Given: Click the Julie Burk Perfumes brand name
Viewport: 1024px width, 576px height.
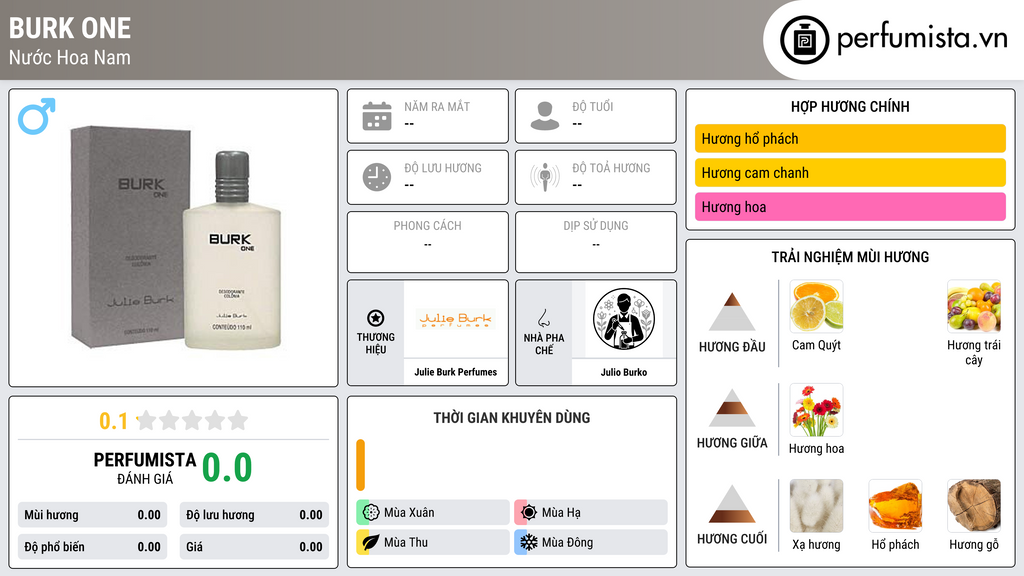Looking at the screenshot, I should tap(456, 372).
